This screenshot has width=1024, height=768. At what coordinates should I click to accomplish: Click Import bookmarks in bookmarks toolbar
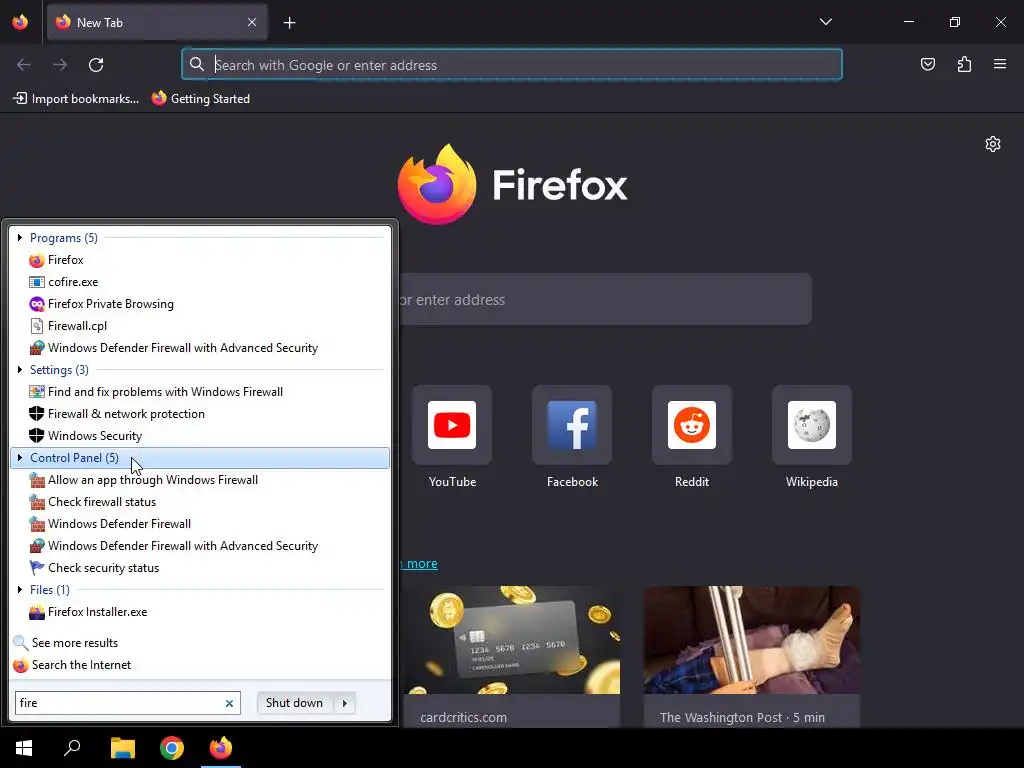point(76,99)
